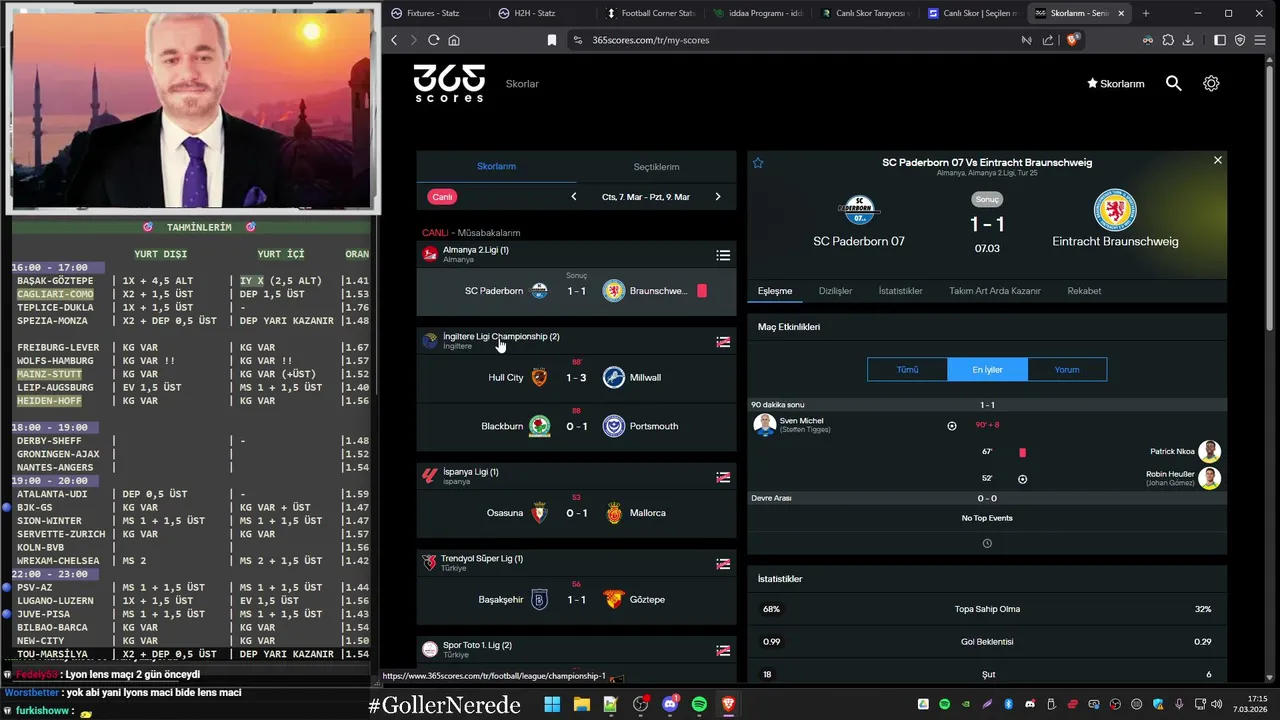Open browser downloads icon
Viewport: 1280px width, 720px height.
(x=1188, y=40)
